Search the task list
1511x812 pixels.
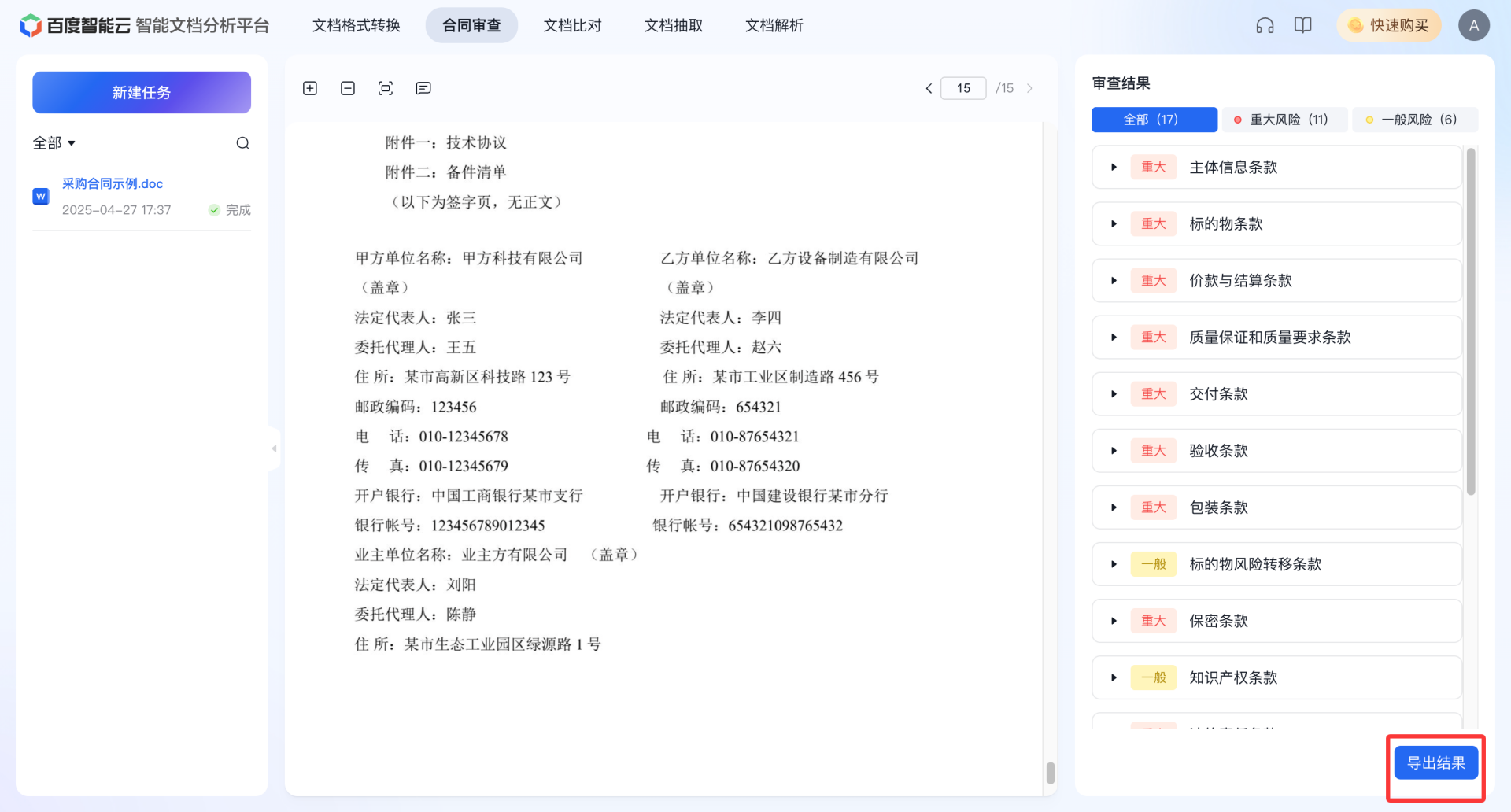point(242,143)
